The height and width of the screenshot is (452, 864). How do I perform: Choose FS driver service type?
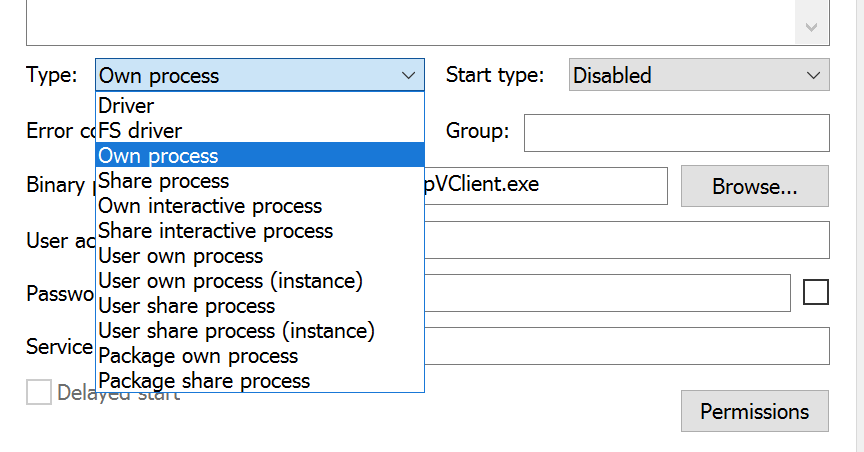[140, 130]
